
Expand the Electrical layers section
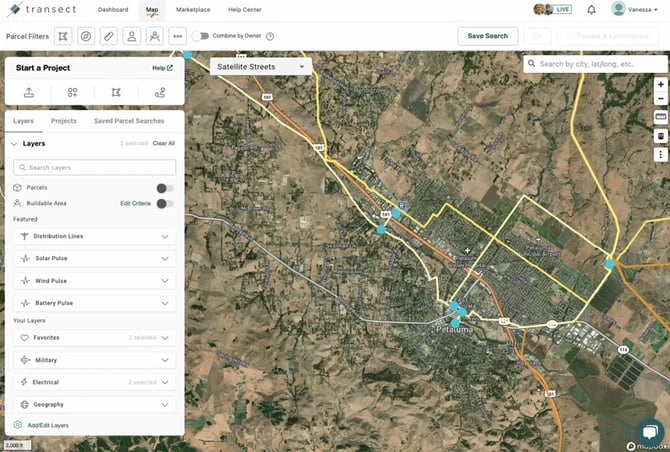point(165,382)
